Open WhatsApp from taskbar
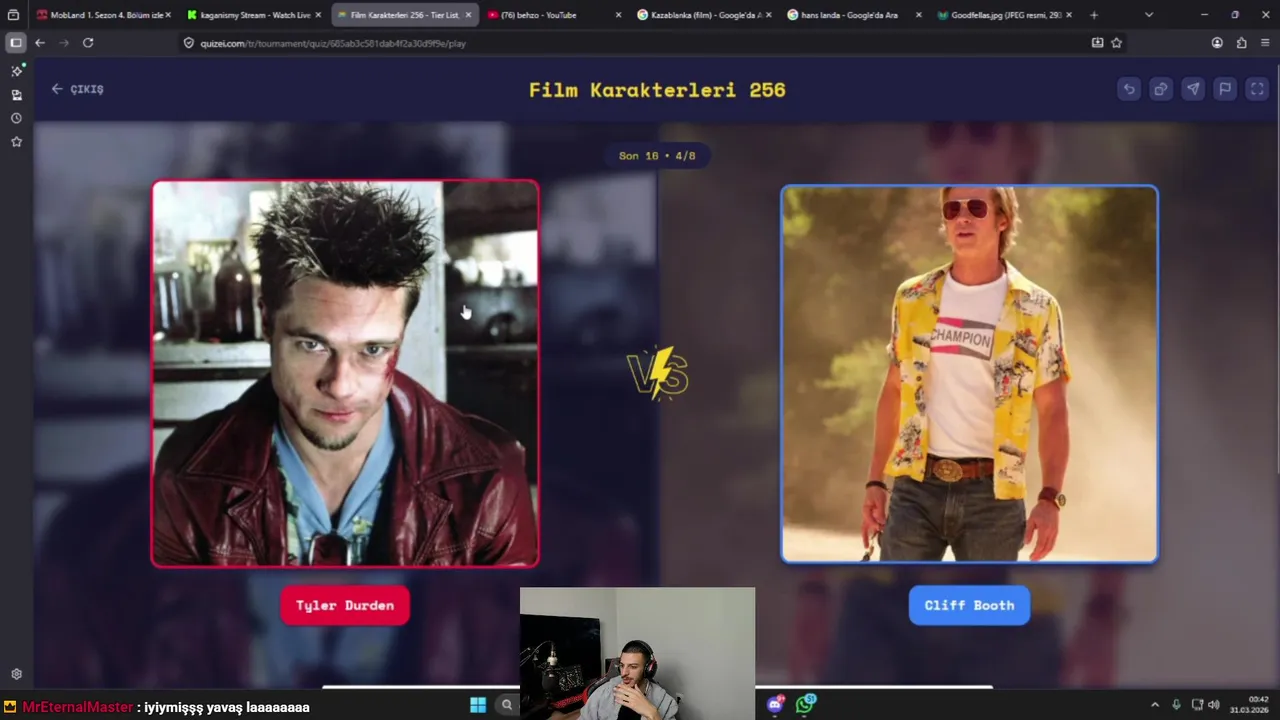The width and height of the screenshot is (1280, 720). (x=805, y=705)
